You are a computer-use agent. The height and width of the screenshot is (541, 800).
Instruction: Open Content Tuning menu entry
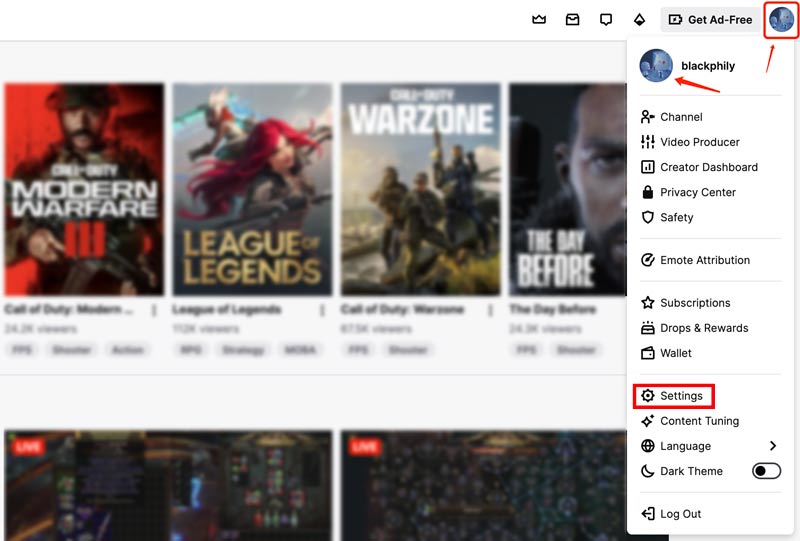(710, 421)
